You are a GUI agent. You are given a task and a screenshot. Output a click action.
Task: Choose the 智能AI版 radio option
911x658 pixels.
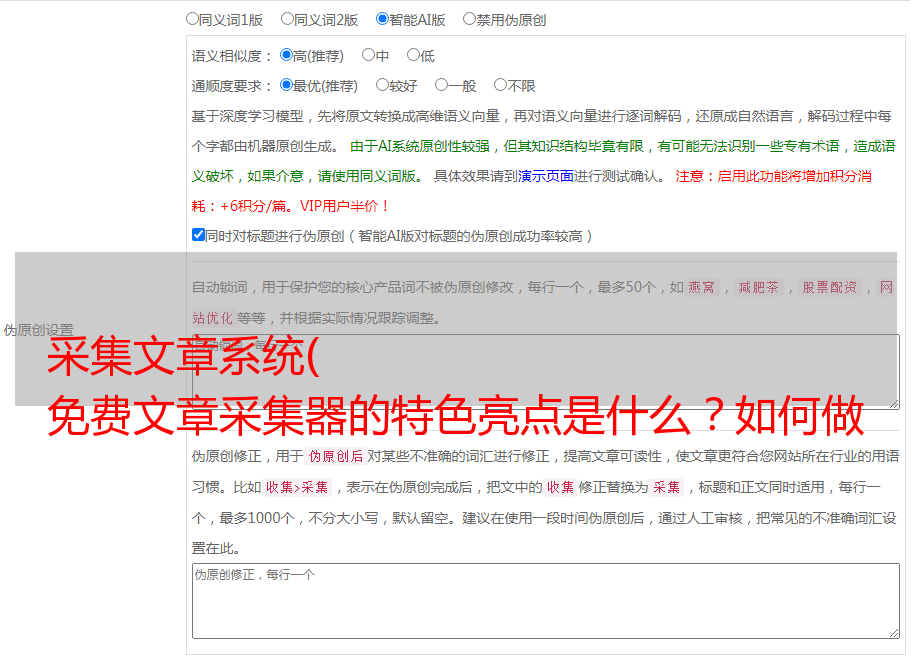click(382, 19)
